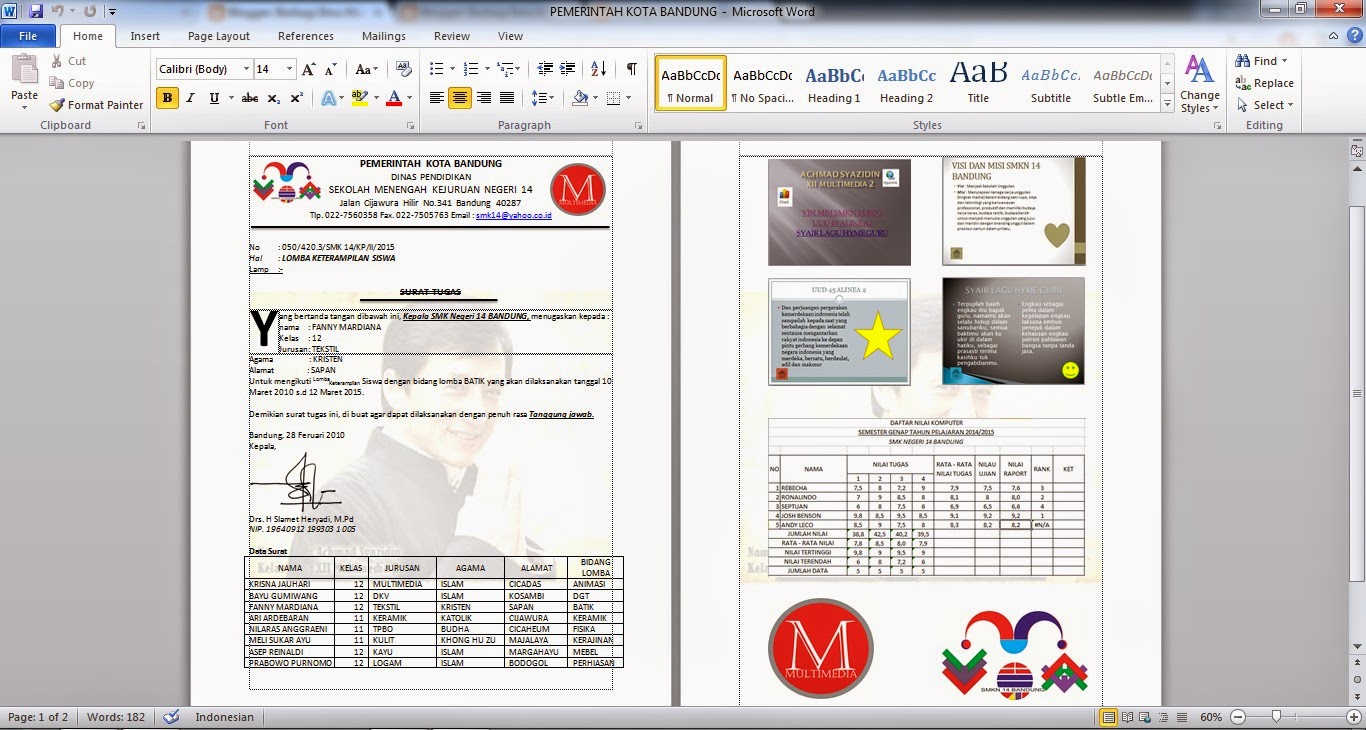1366x730 pixels.
Task: Click the smk14@yahoo.co.id email link
Action: [x=514, y=215]
